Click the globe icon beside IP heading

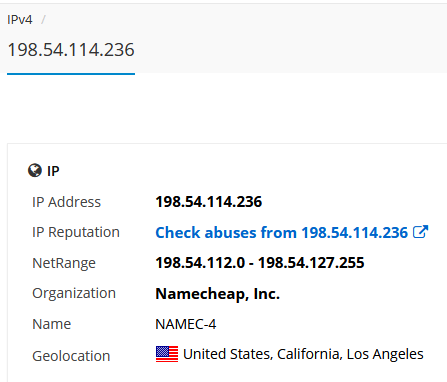click(35, 171)
